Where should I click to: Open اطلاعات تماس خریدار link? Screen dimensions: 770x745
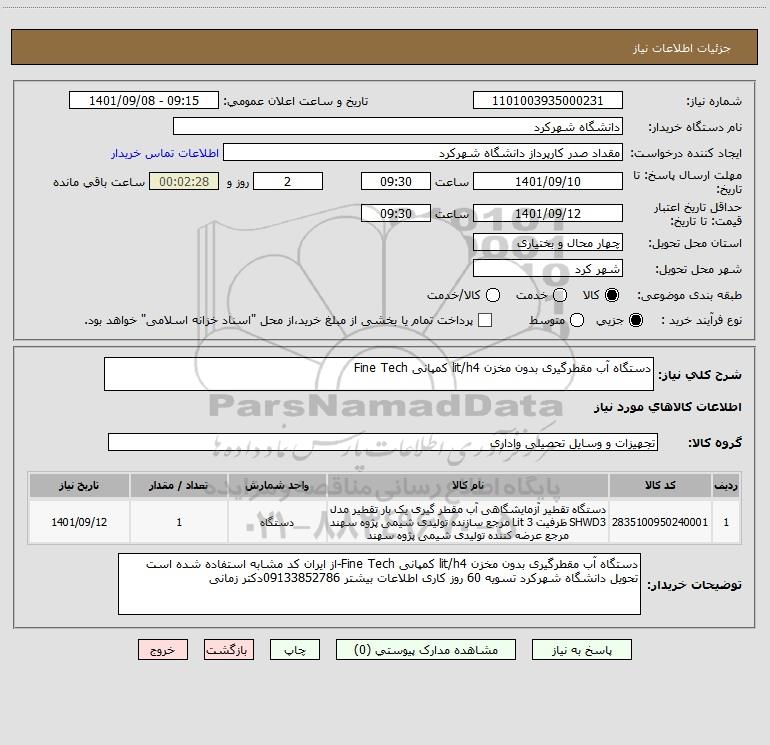click(165, 153)
